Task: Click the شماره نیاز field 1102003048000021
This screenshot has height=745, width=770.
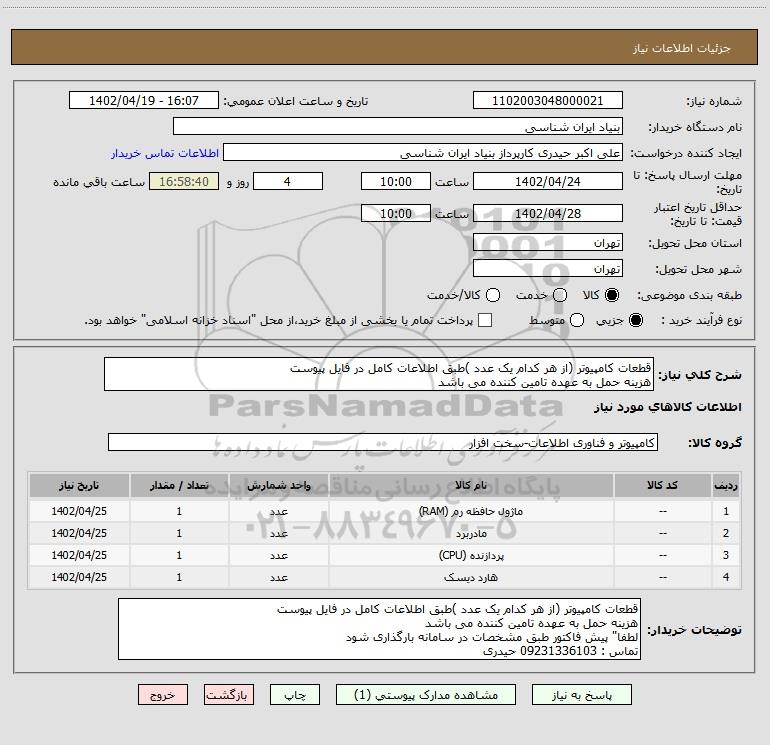Action: point(548,101)
